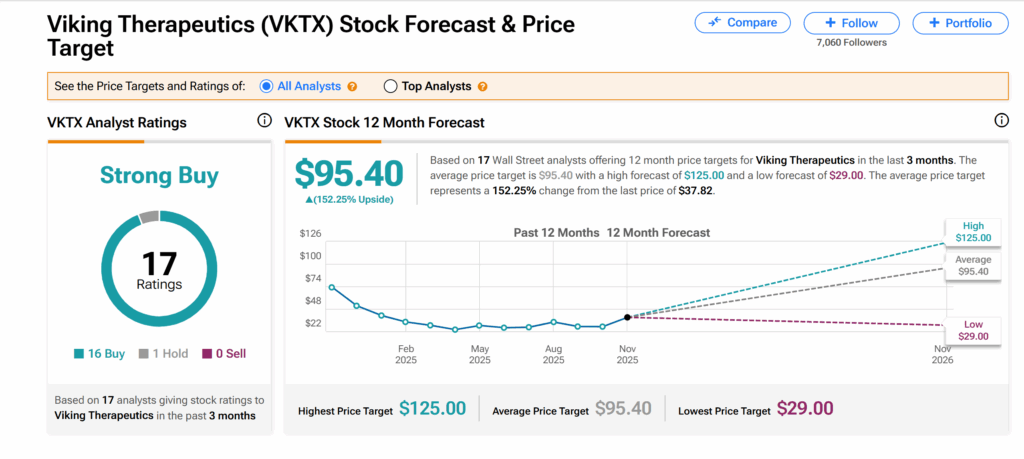This screenshot has height=459, width=1024.
Task: Click the Hold legend gray square
Action: pos(143,353)
